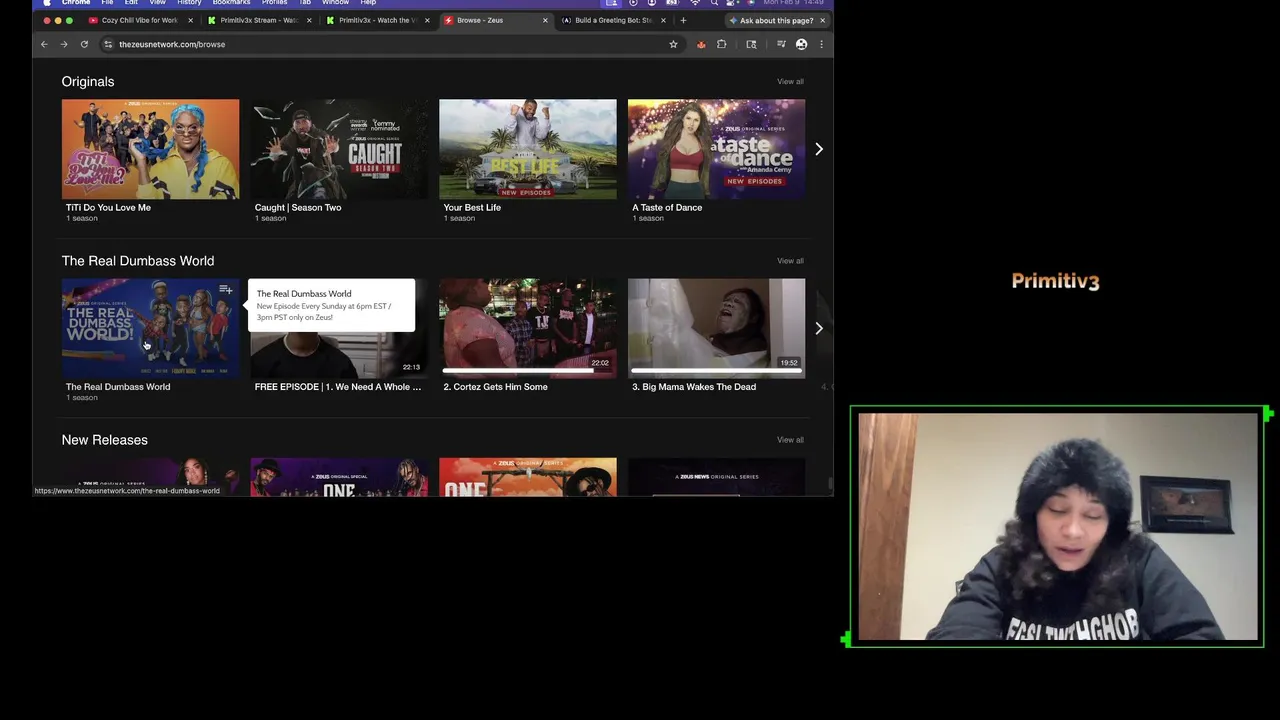Open The Real Dumbass World section heading
The image size is (1280, 720).
[138, 261]
